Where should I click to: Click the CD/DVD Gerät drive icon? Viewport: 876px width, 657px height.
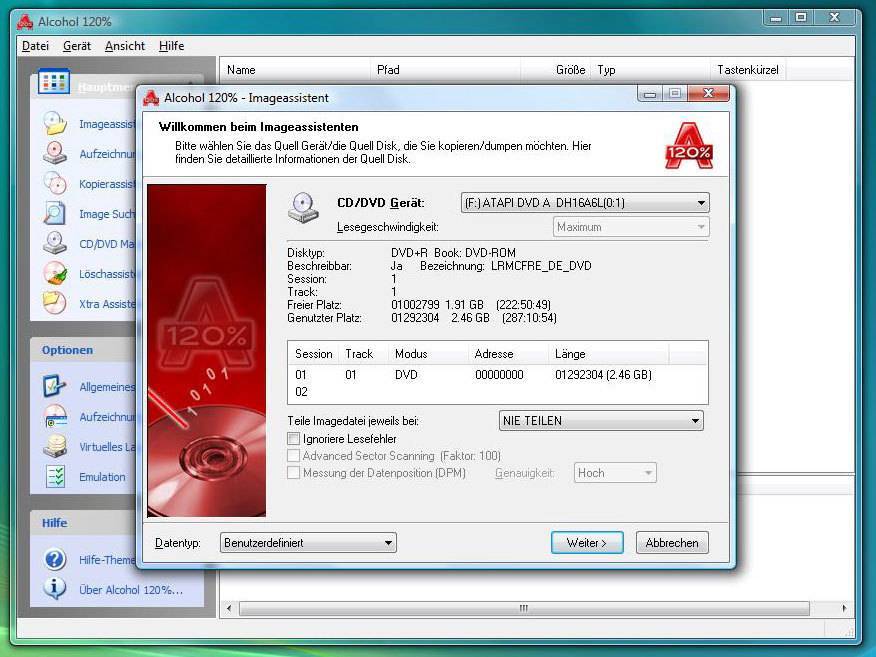pos(303,208)
